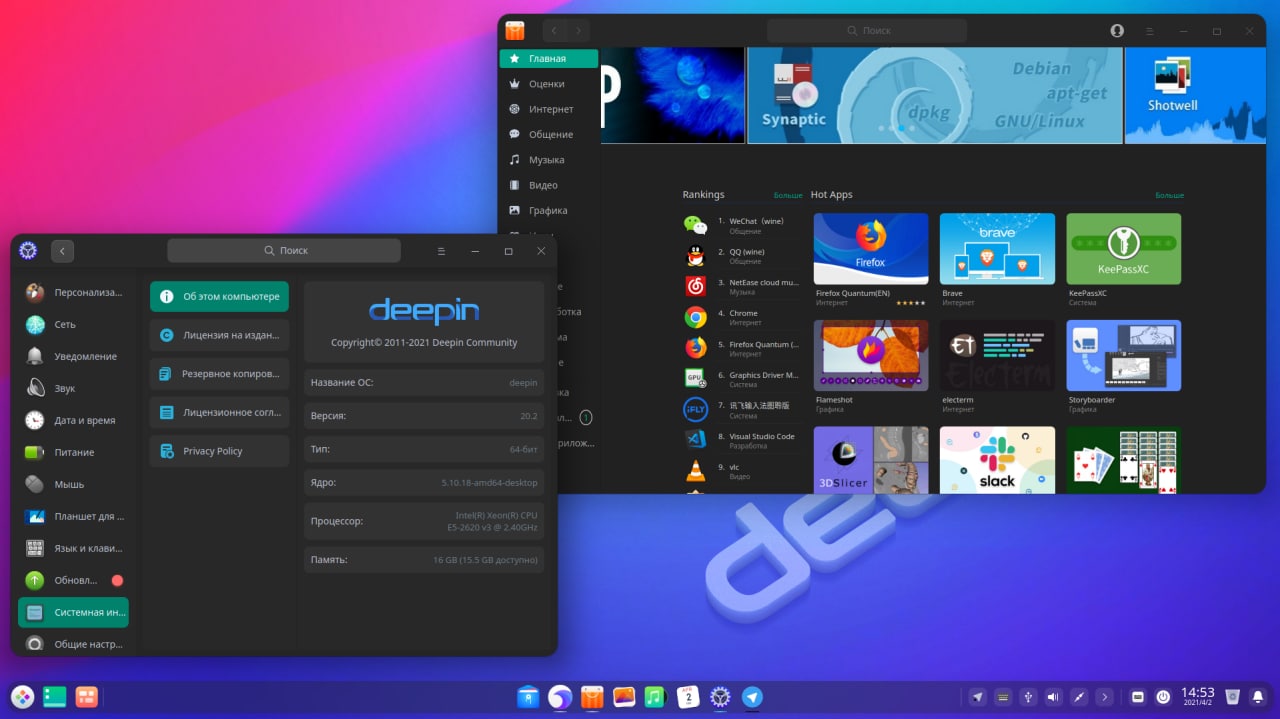Open Оценки category in App Store
The width and height of the screenshot is (1280, 719).
[549, 84]
